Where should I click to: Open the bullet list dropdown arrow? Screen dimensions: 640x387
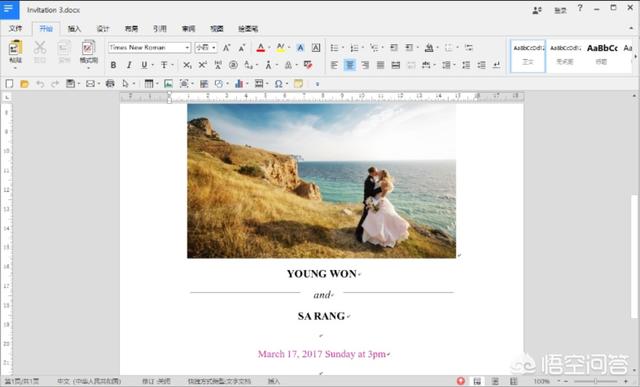pyautogui.click(x=342, y=48)
